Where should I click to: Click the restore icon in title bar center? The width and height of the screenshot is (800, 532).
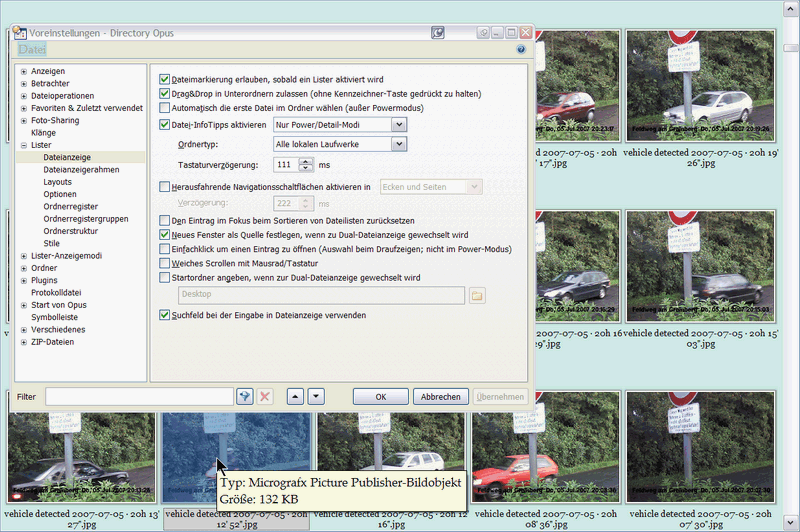click(438, 33)
